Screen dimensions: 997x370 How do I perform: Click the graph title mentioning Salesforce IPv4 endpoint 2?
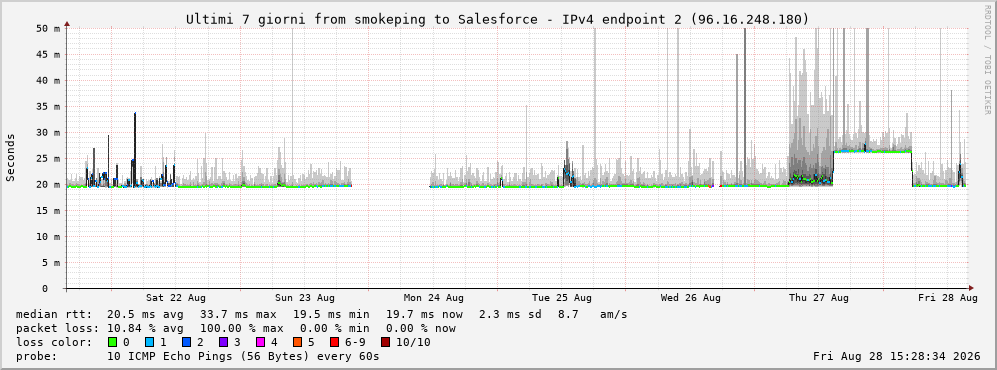click(x=498, y=20)
